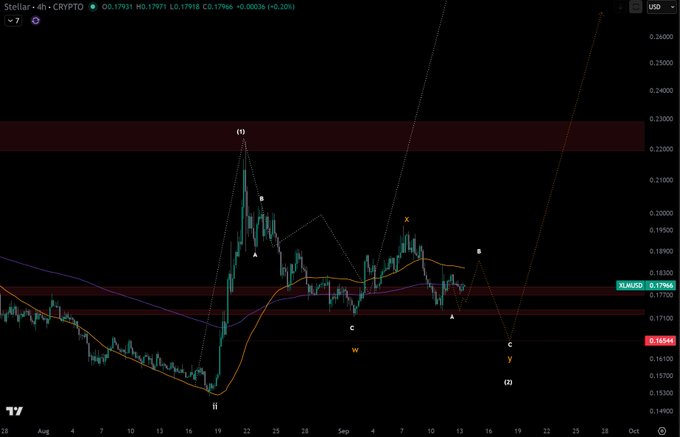Click the purple indicator icon beside the legend toggle
This screenshot has width=680, height=437.
(36, 20)
